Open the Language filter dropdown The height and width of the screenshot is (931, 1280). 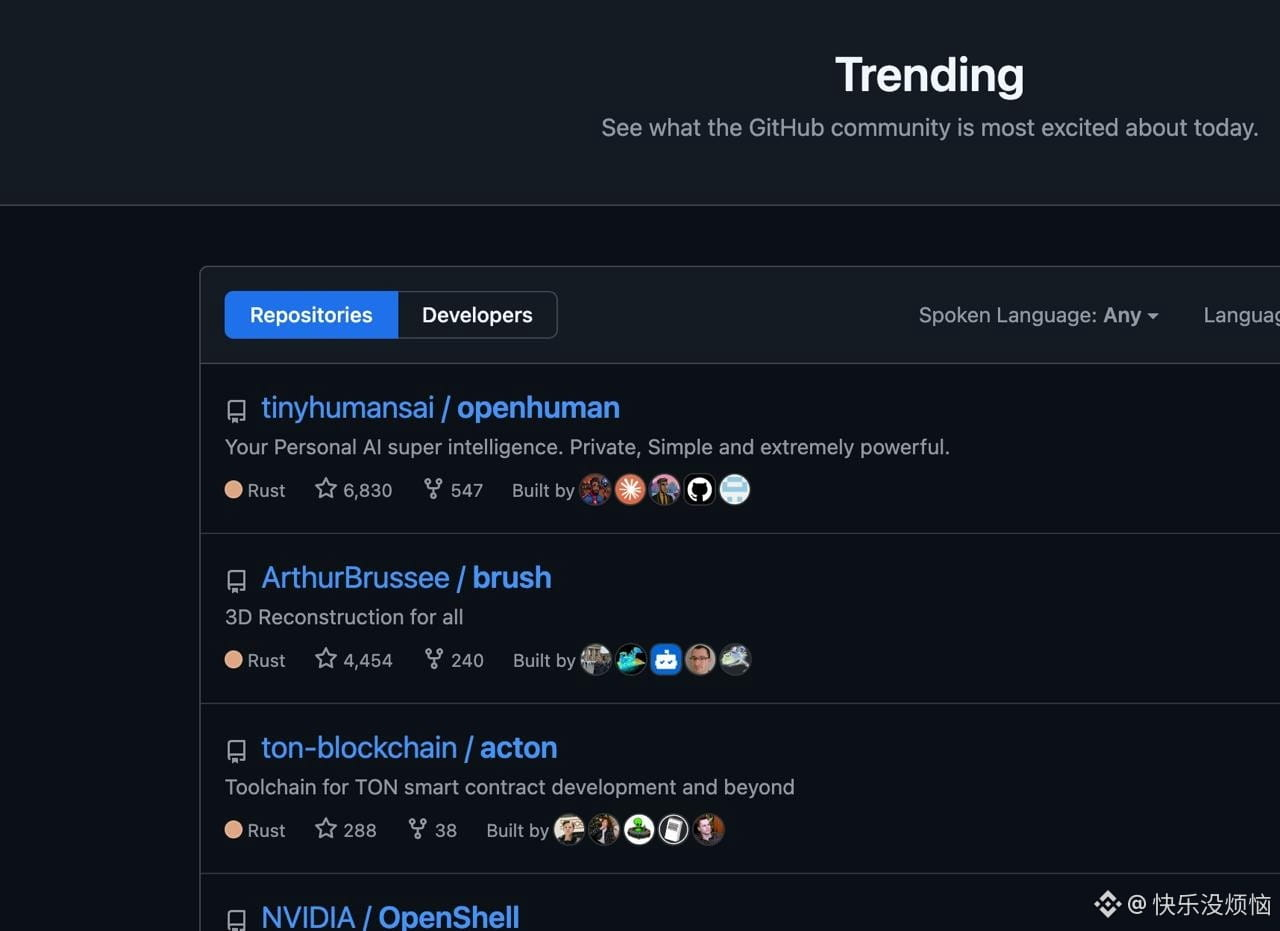click(x=1241, y=315)
